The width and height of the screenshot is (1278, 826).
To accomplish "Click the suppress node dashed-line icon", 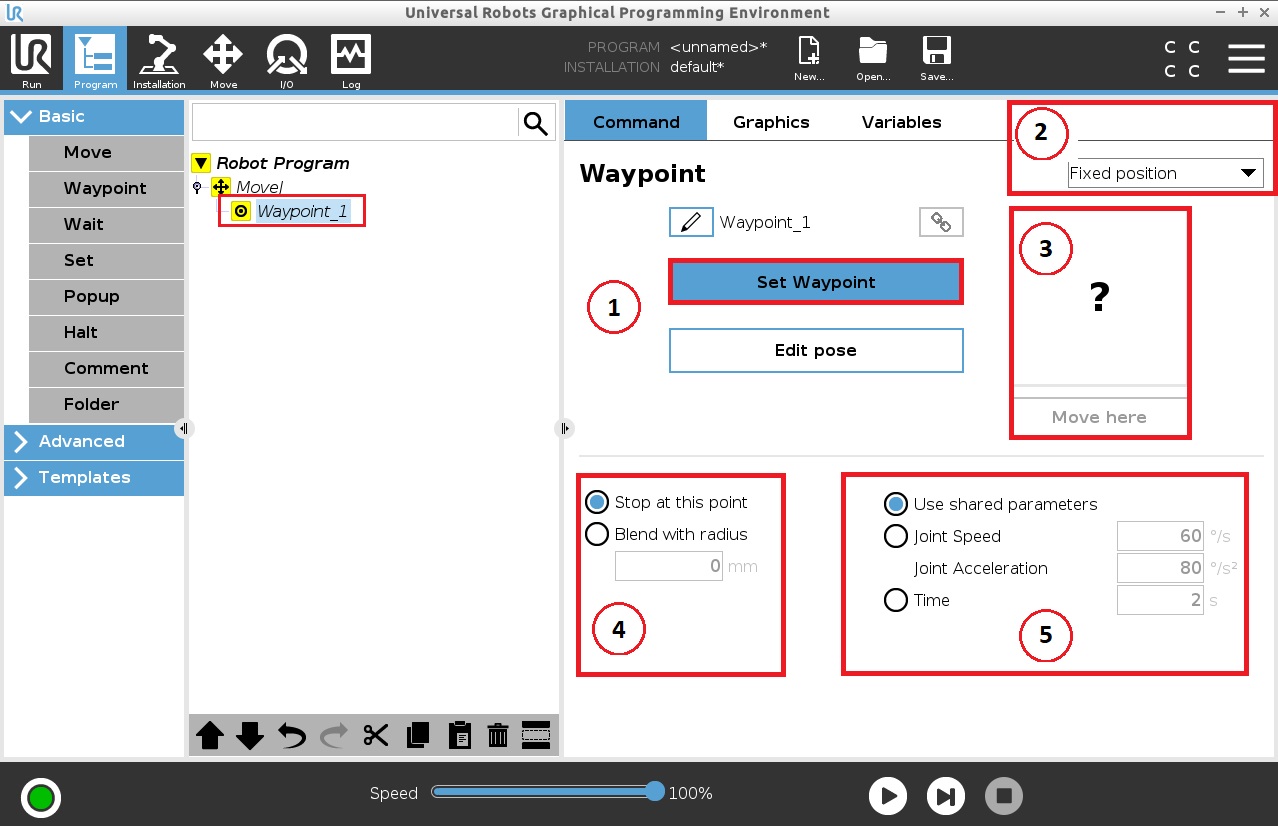I will click(536, 735).
